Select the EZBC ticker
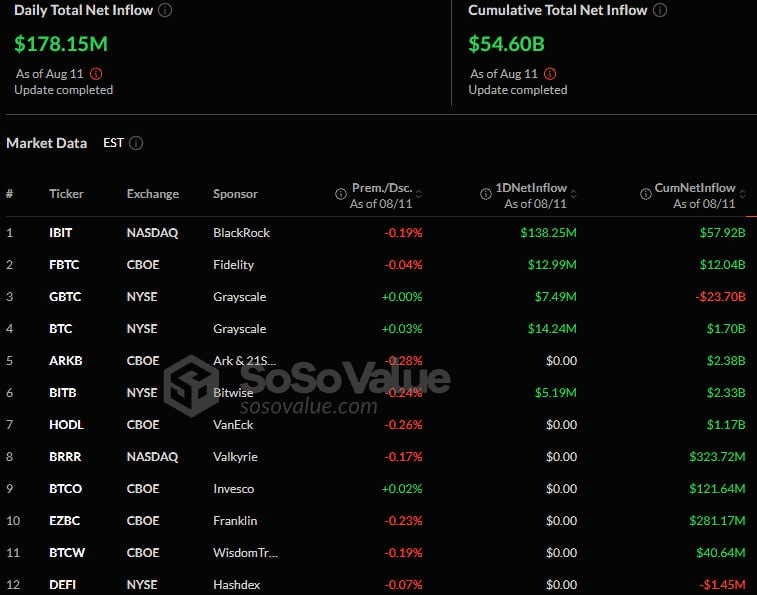 click(64, 521)
